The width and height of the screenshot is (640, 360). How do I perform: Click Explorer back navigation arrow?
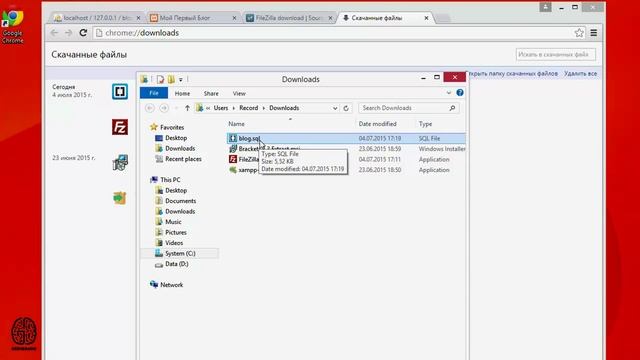(x=150, y=108)
